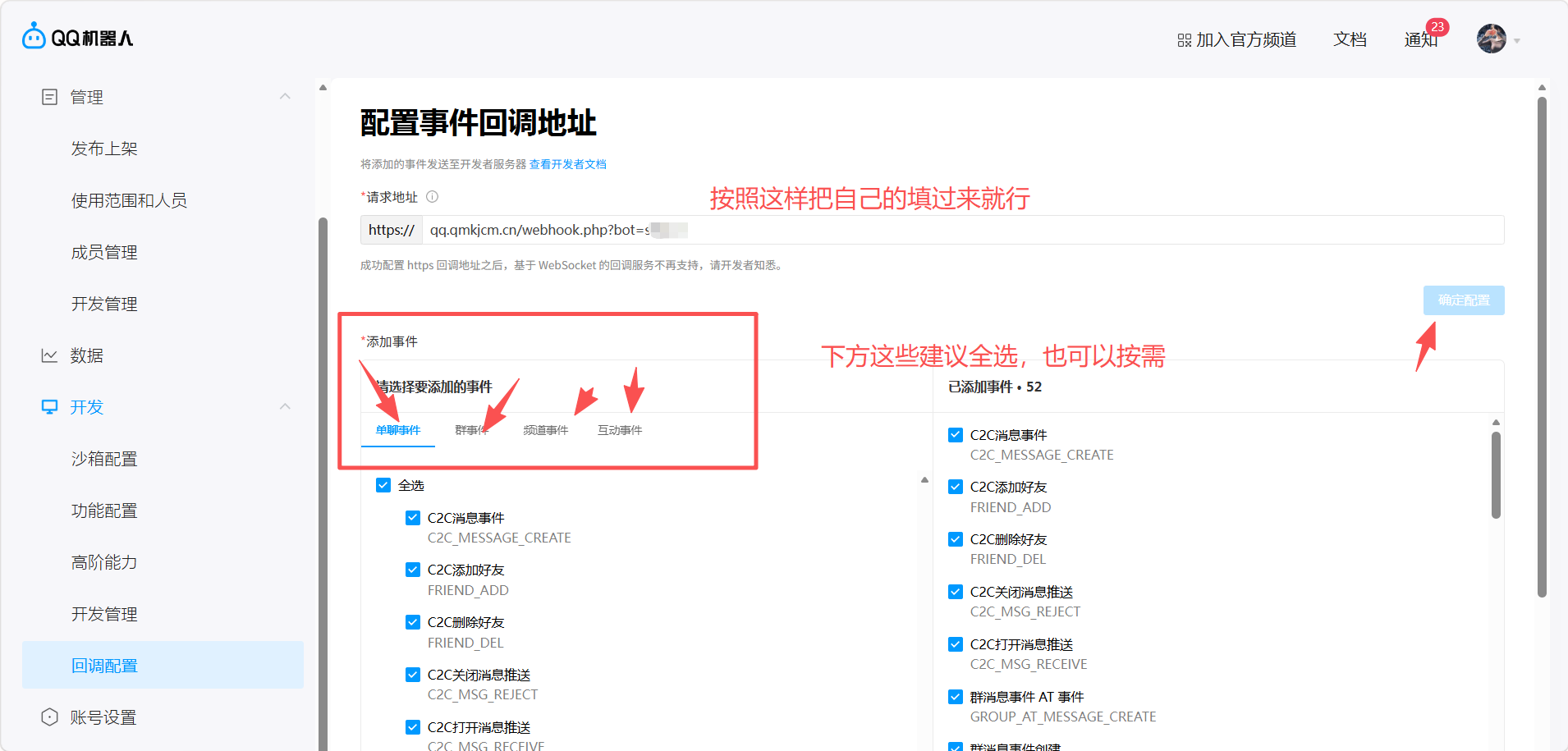Open 成员管理 in the sidebar
Screen dimensions: 1568x751
(x=104, y=252)
